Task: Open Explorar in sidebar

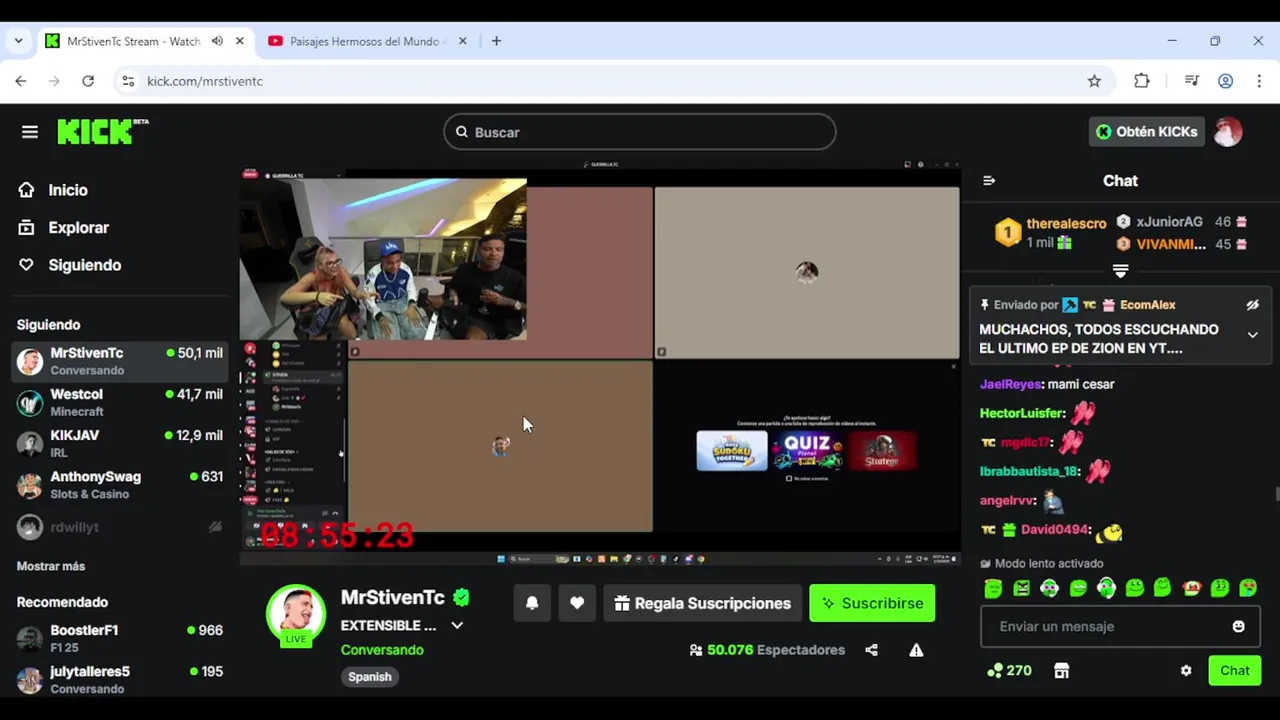Action: click(x=63, y=227)
